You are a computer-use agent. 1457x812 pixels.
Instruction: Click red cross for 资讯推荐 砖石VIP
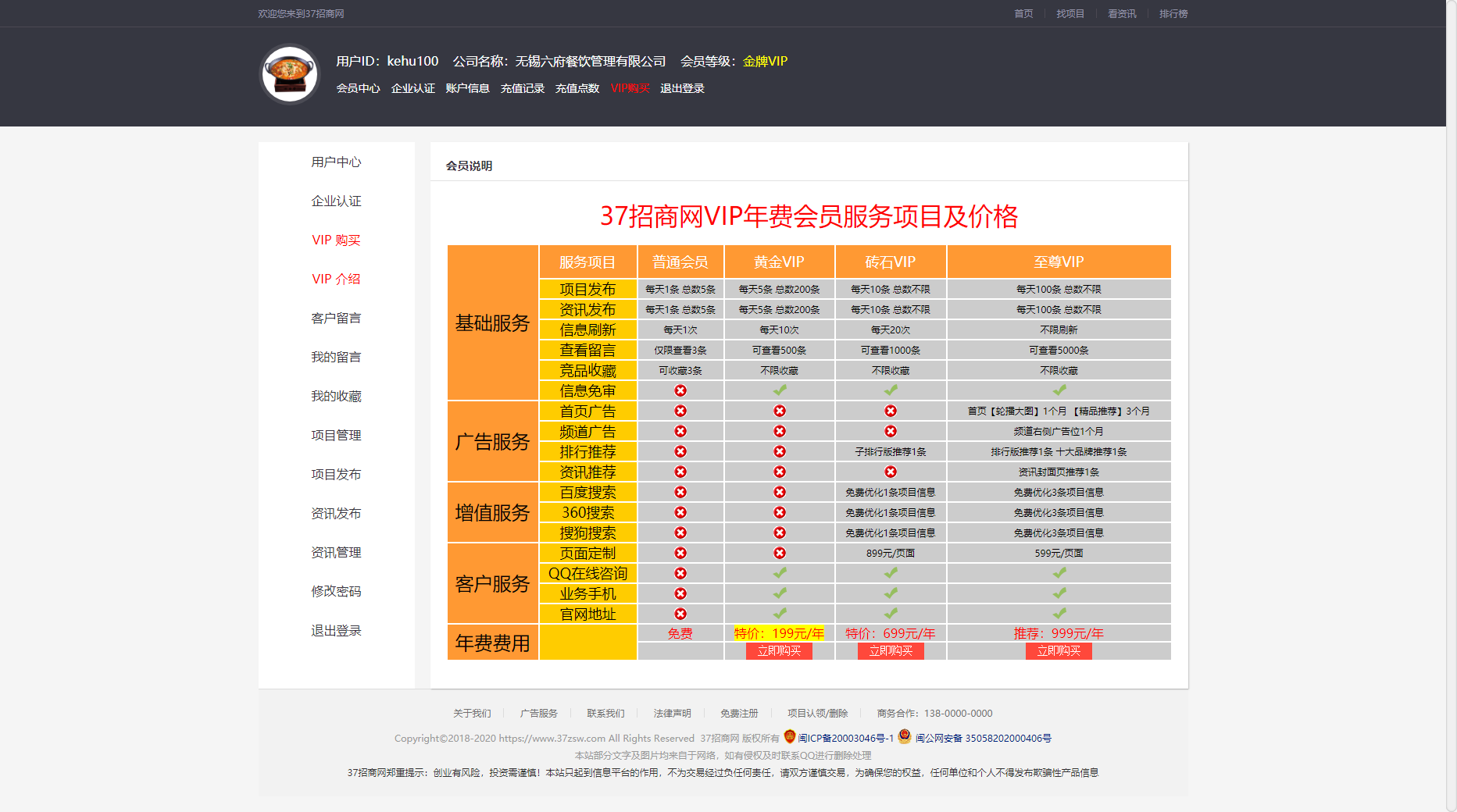(891, 472)
